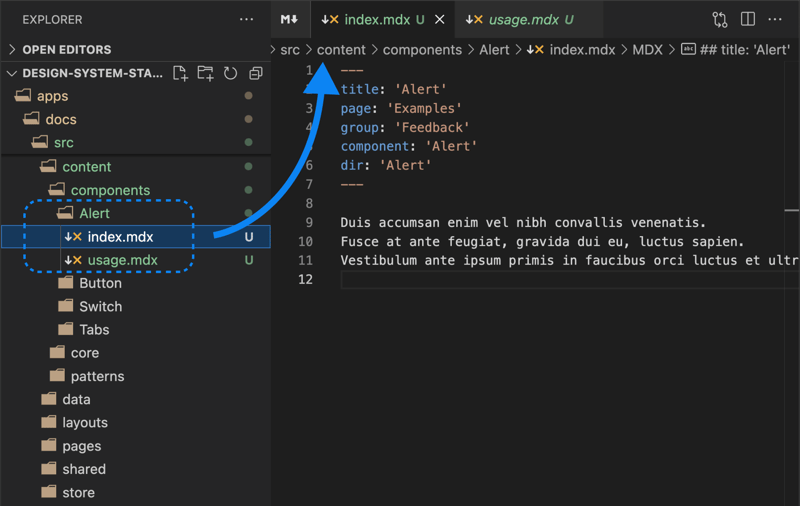Image resolution: width=800 pixels, height=506 pixels.
Task: Open usage.mdx from the file tree
Action: [135, 260]
